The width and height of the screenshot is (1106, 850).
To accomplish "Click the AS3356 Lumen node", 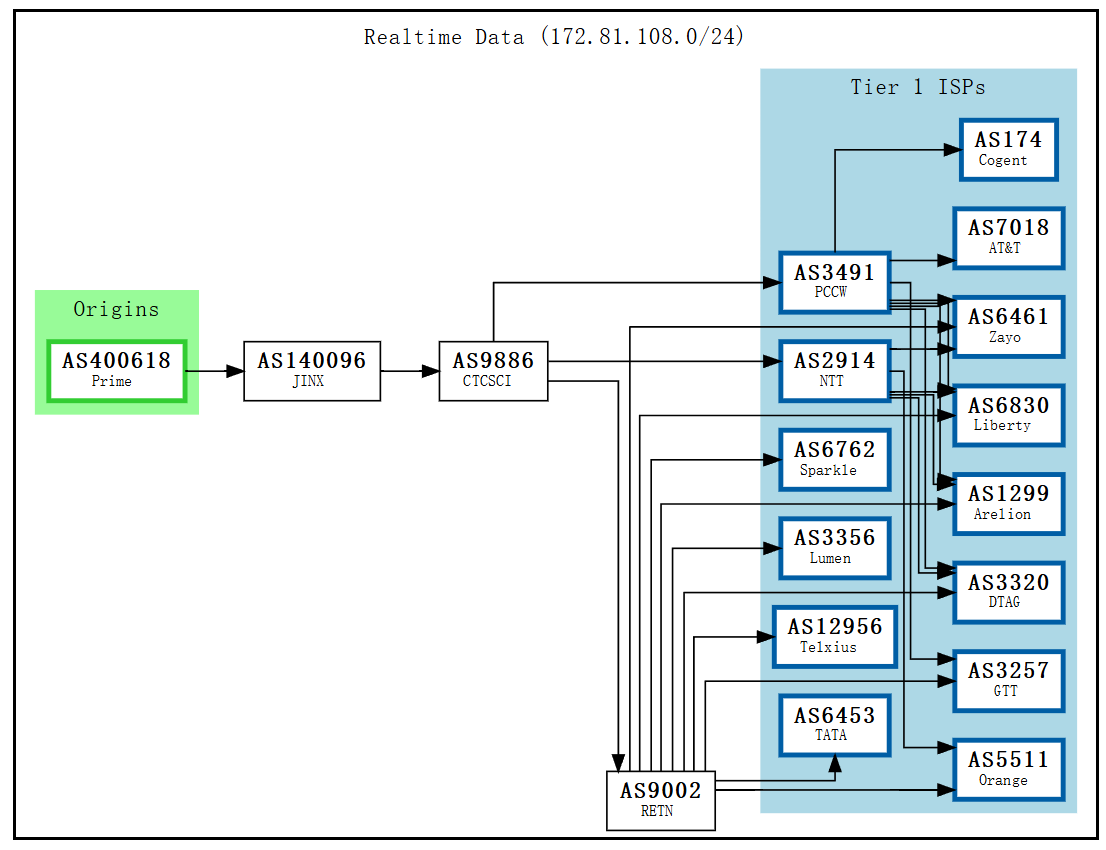I will click(834, 547).
